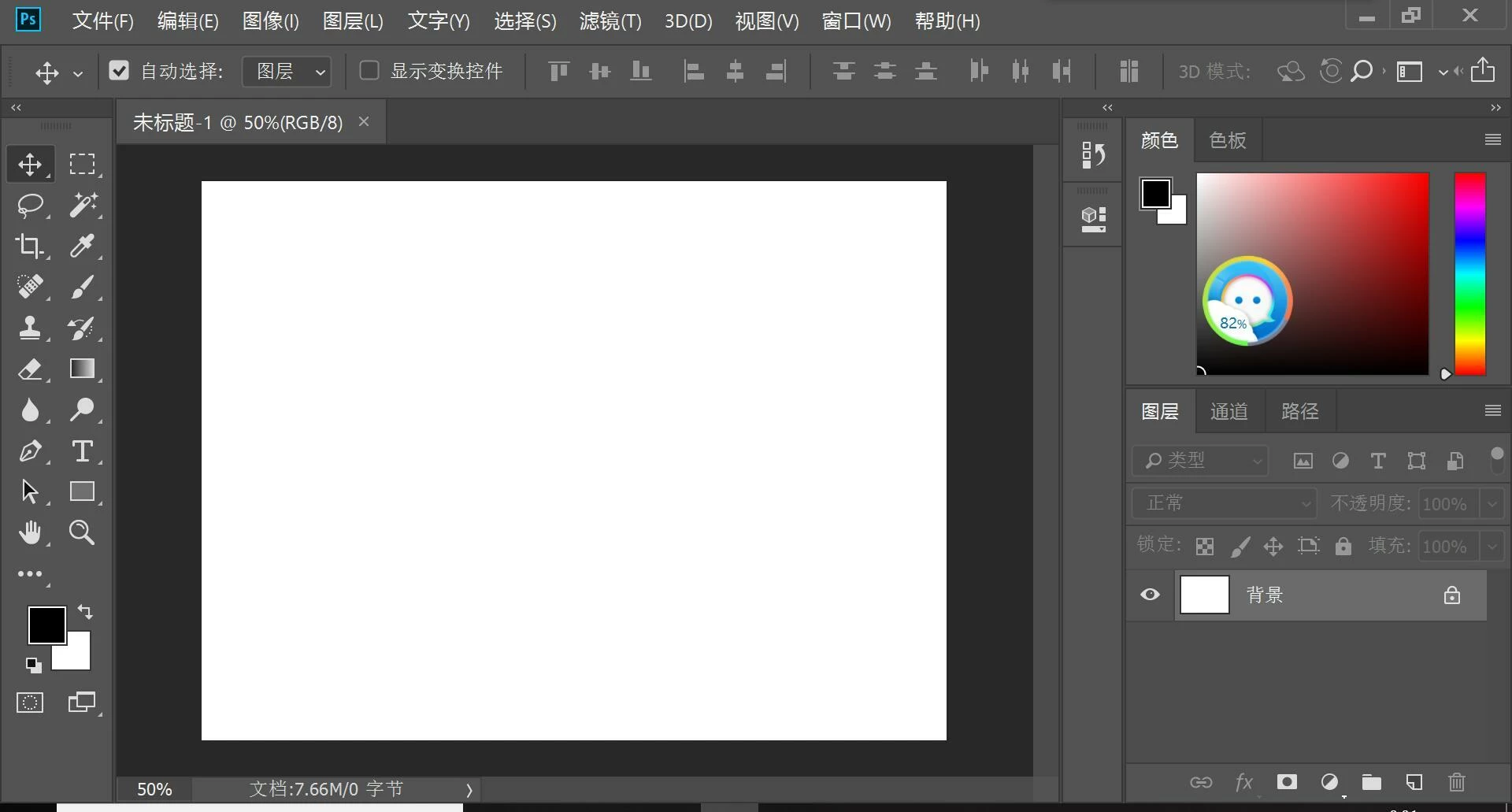This screenshot has width=1512, height=812.
Task: Add layer style fx icon
Action: 1243,782
